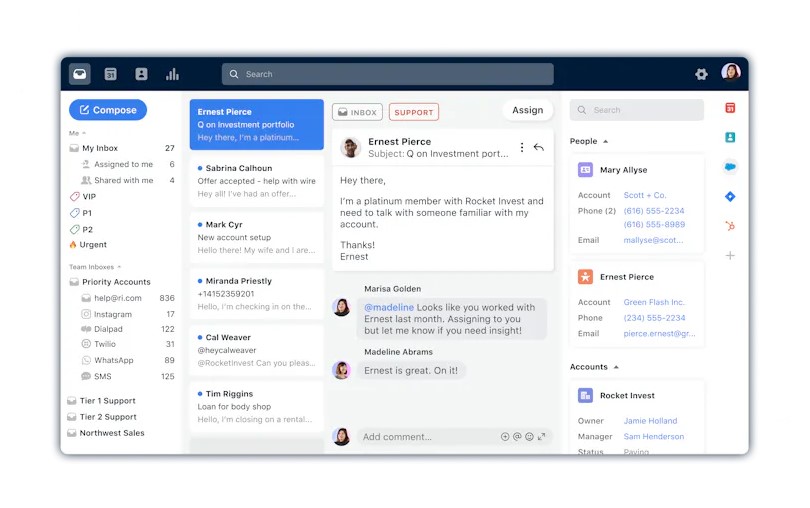Viewport: 810px width, 508px height.
Task: Open the contacts icon in top bar
Action: (141, 74)
